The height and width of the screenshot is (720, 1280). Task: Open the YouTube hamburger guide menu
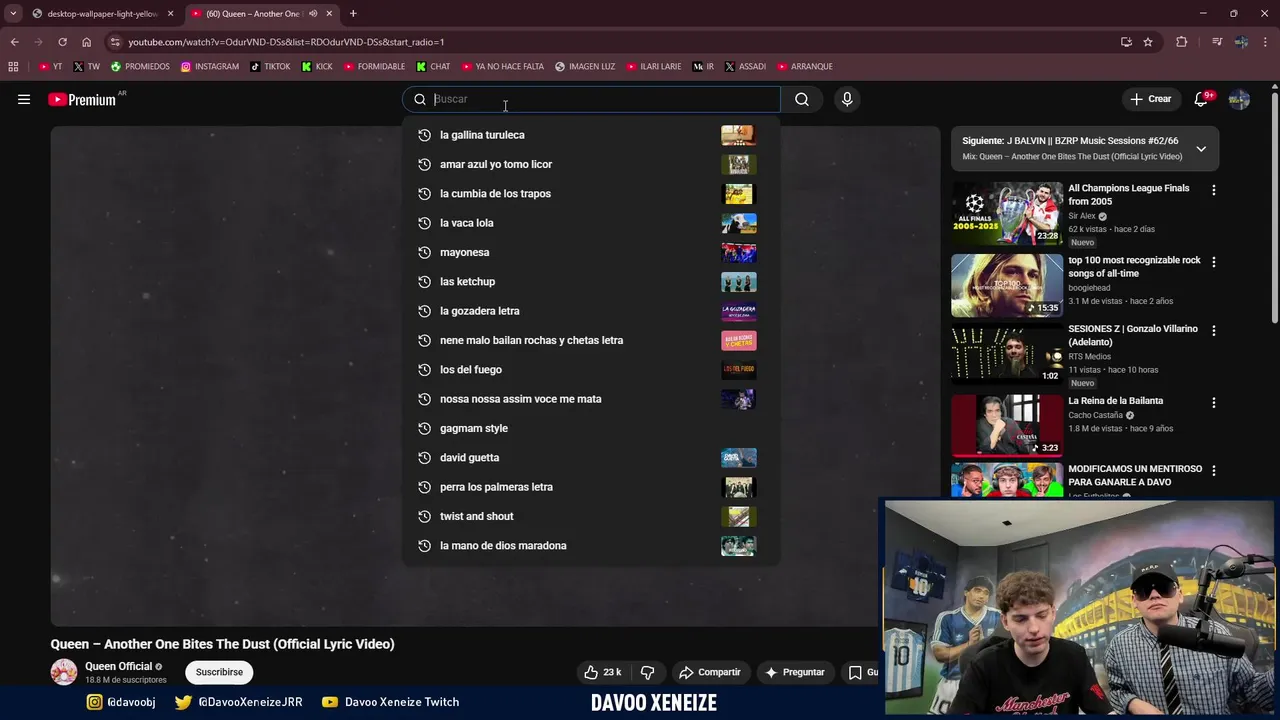(x=24, y=99)
